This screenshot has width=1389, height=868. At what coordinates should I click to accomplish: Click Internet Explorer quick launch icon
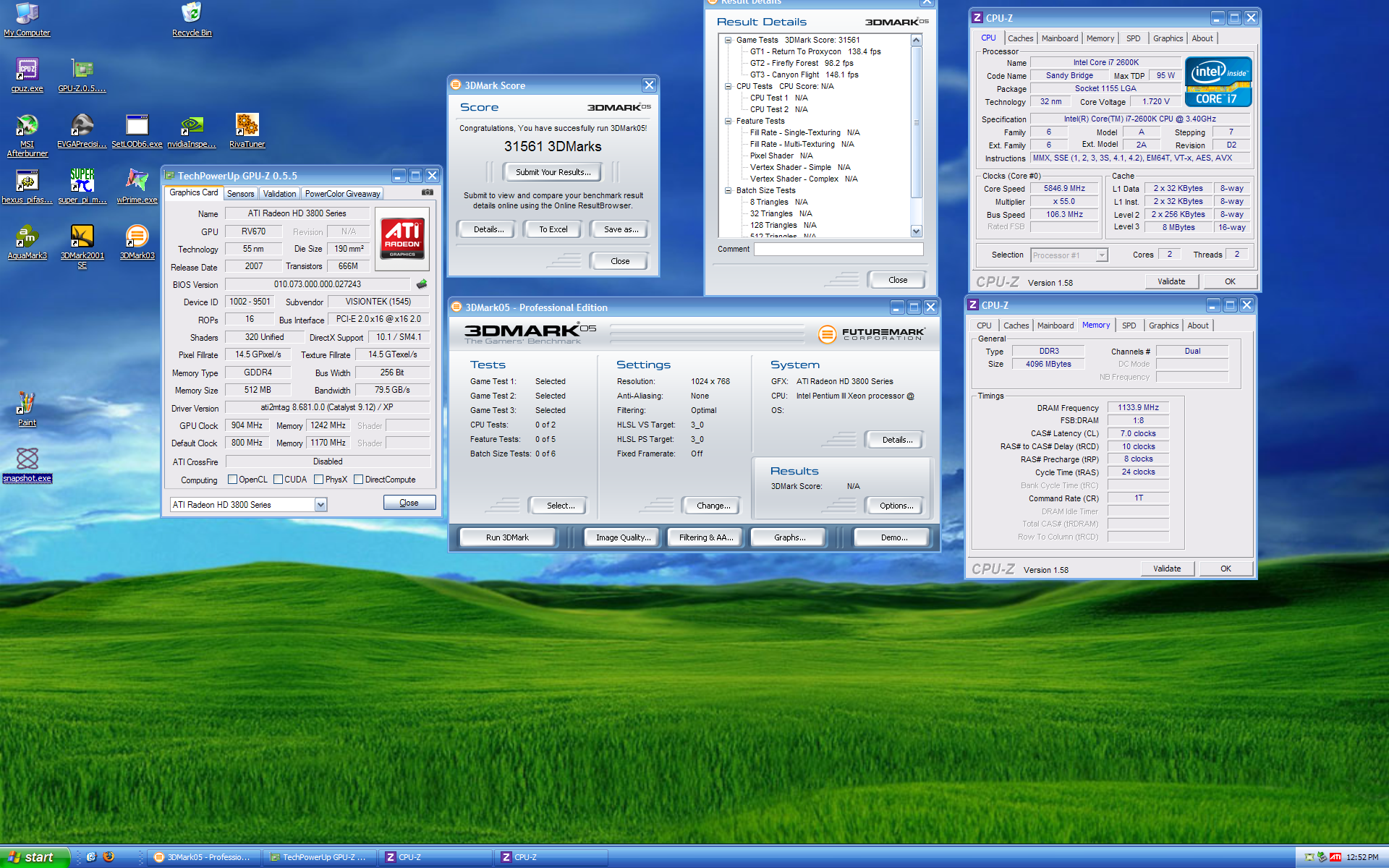point(91,856)
